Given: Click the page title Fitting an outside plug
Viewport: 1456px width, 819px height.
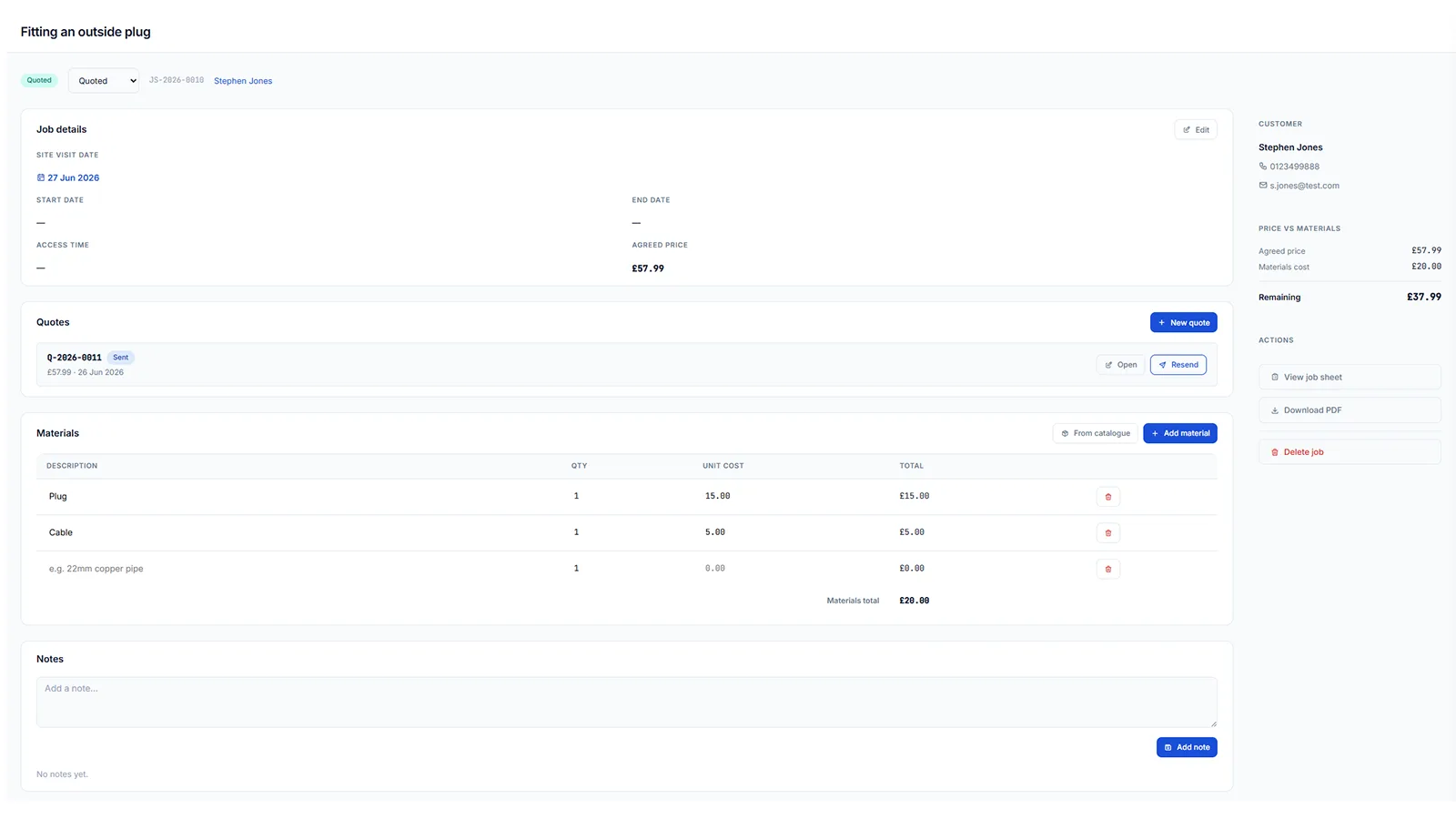Looking at the screenshot, I should [x=86, y=32].
